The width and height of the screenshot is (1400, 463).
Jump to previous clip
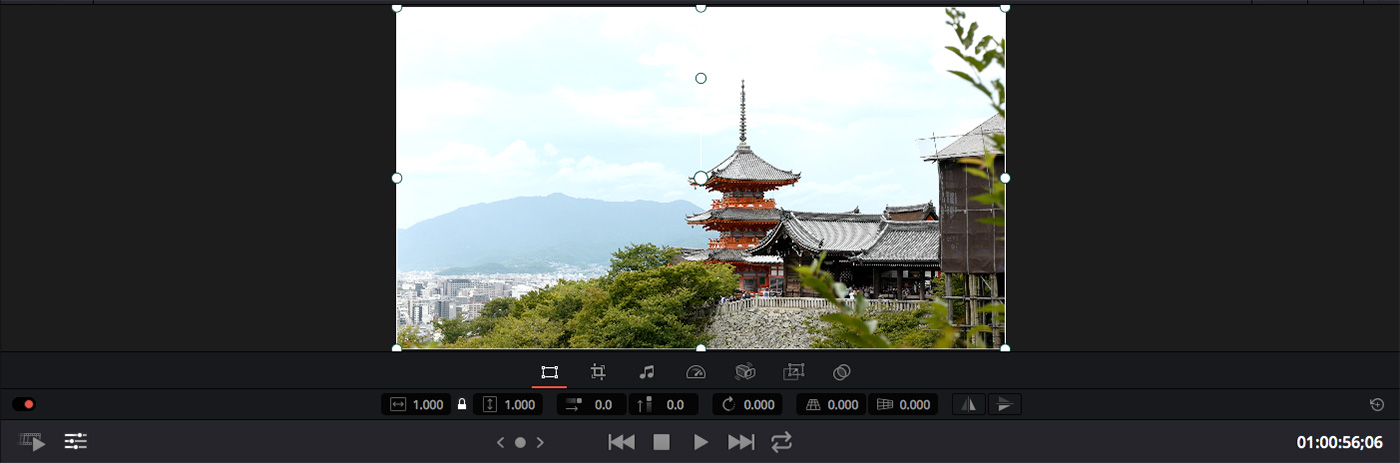tap(621, 442)
